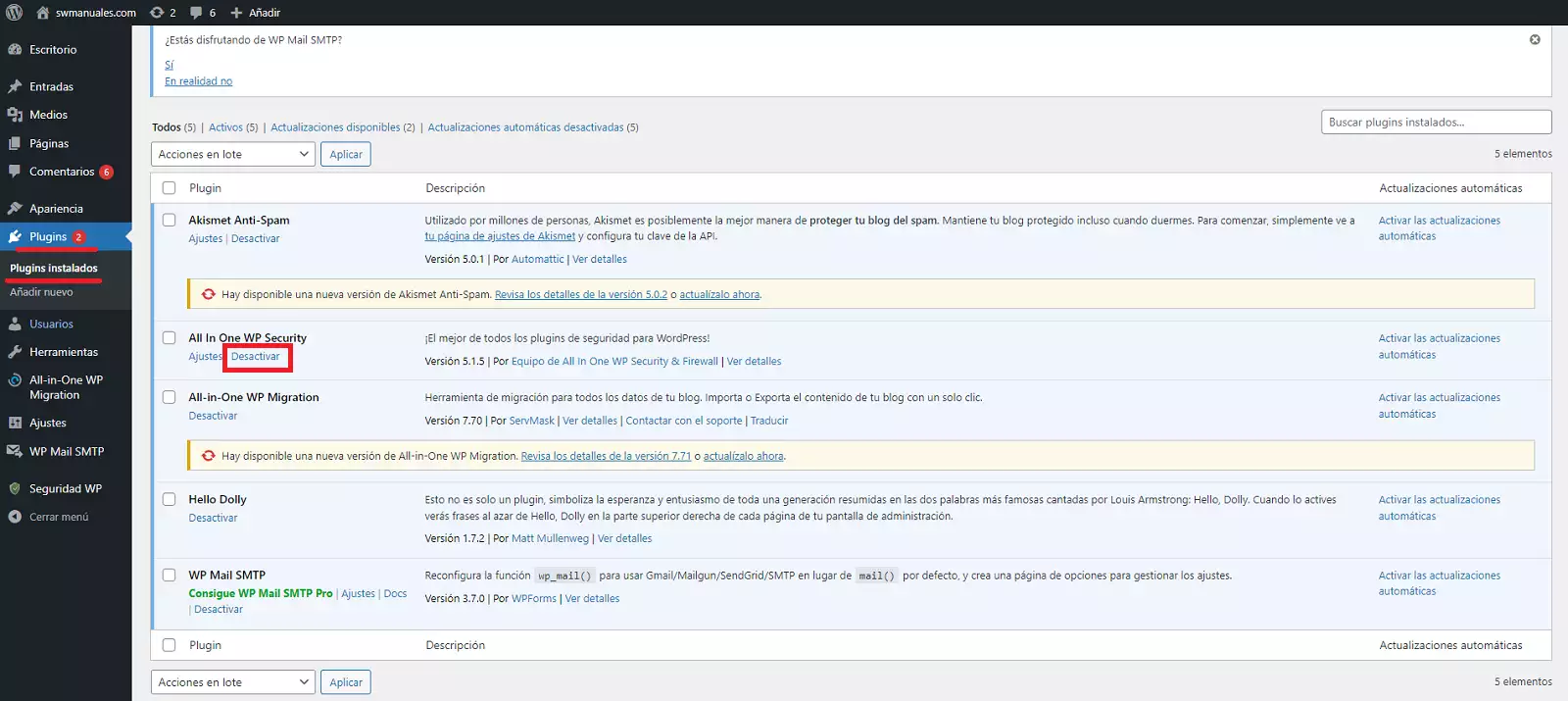Open the top Acciones en lote dropdown
Viewport: 1568px width, 701px height.
[x=232, y=155]
